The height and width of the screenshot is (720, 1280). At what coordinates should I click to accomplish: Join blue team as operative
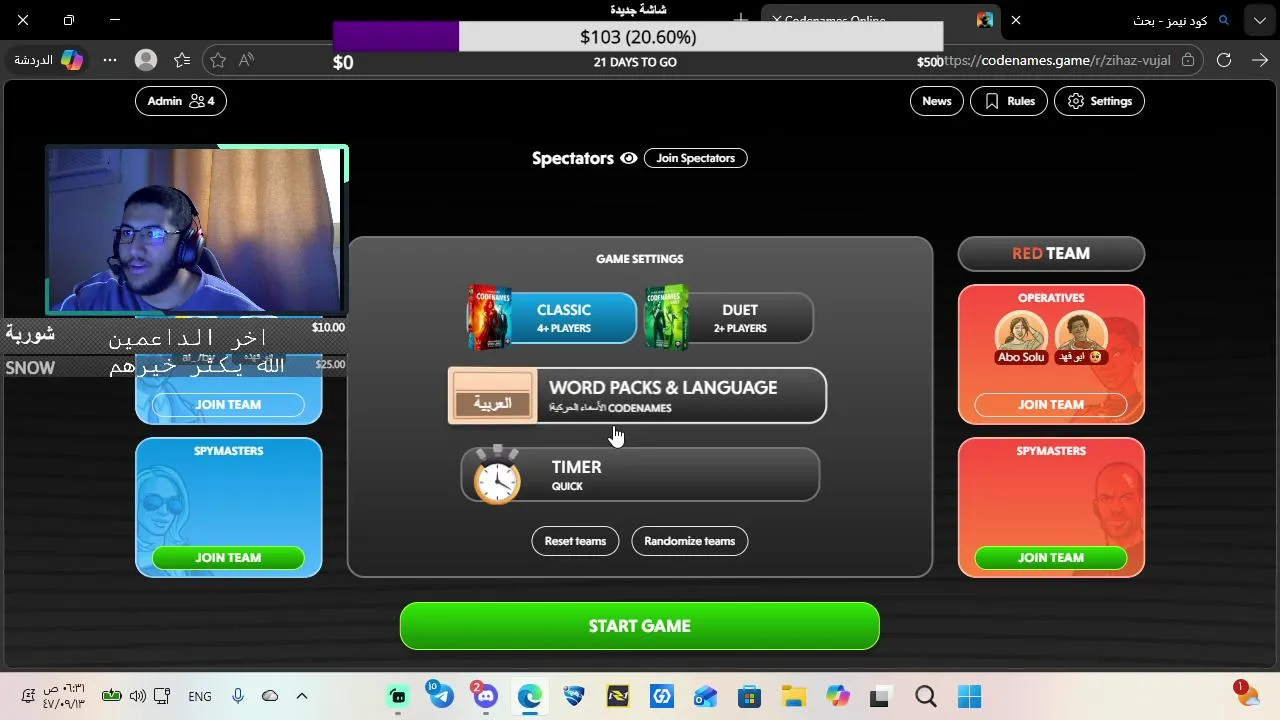click(x=228, y=405)
